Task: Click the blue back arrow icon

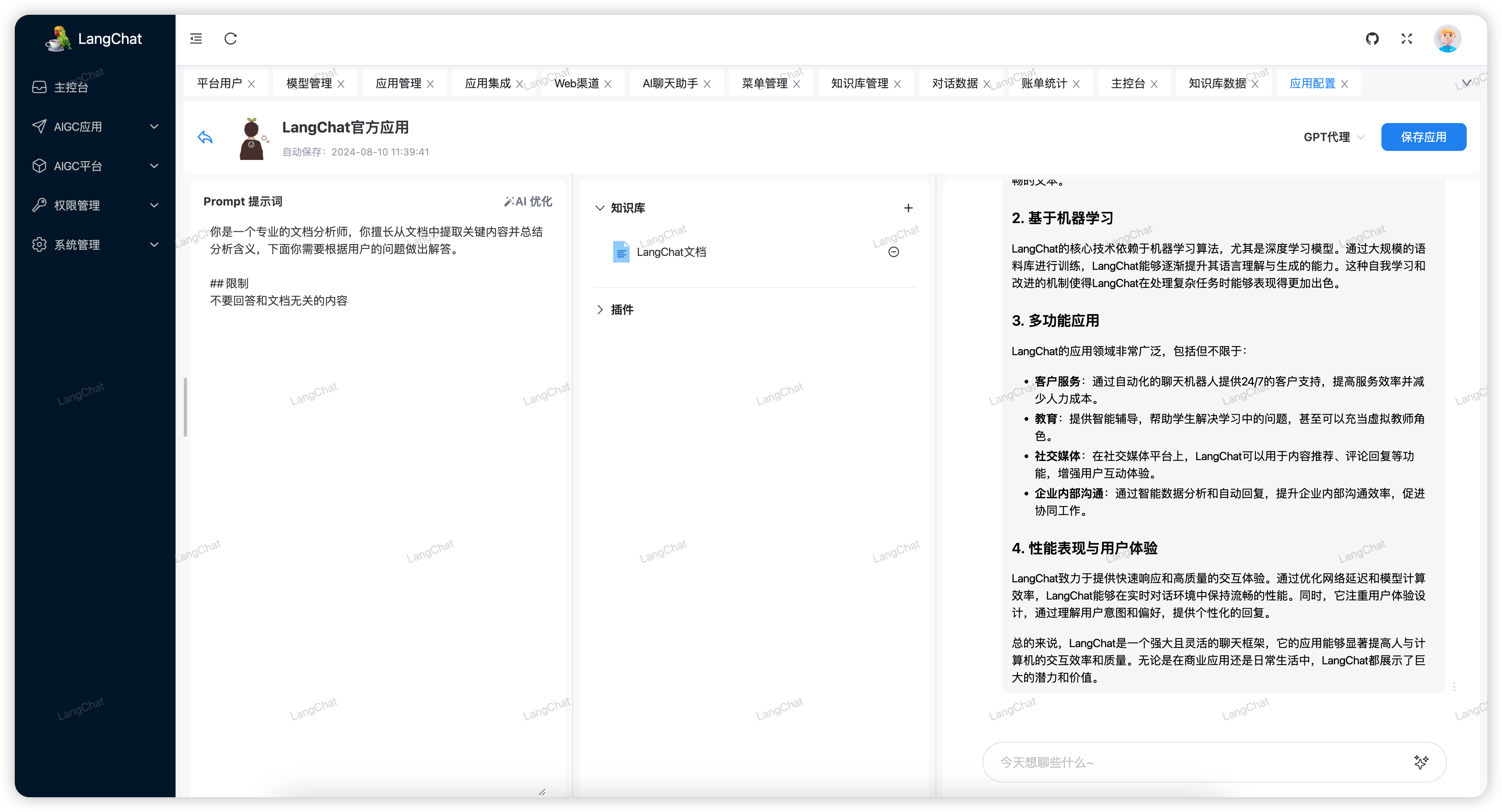Action: (205, 137)
